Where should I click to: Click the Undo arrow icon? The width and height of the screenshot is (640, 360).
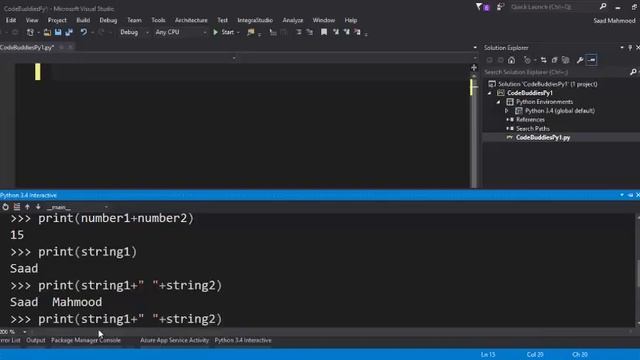coord(84,32)
